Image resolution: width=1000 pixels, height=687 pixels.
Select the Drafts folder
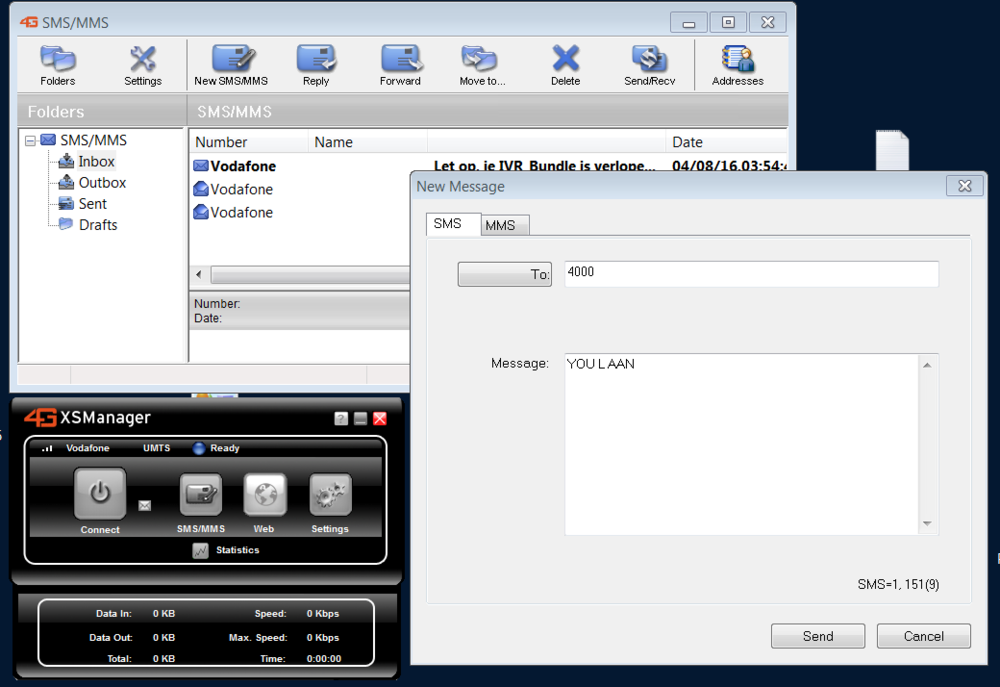click(98, 225)
